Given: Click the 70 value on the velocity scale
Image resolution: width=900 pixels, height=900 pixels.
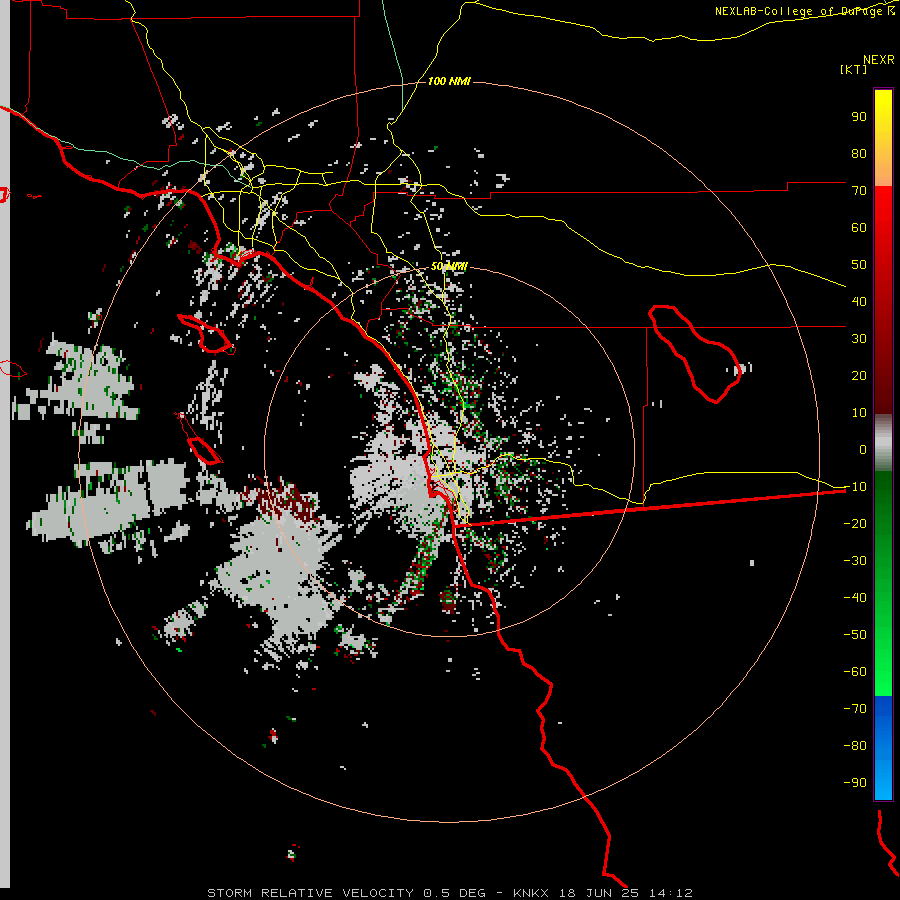Looking at the screenshot, I should [859, 191].
